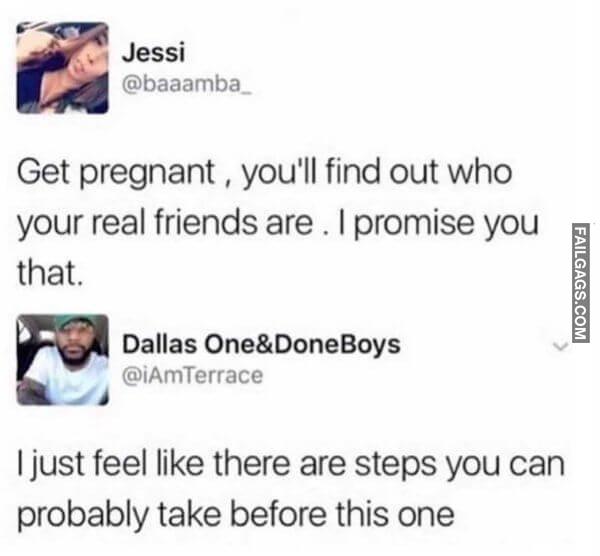Click the words "there are" in the reply
Image resolution: width=600 pixels, height=556 pixels.
tap(279, 464)
